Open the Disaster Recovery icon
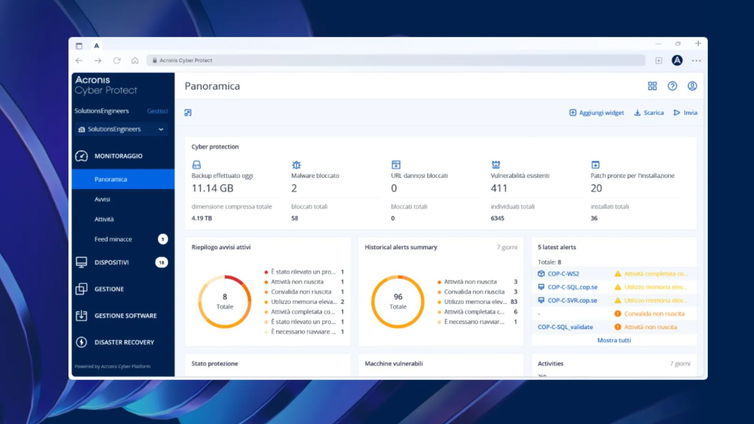 tap(81, 342)
